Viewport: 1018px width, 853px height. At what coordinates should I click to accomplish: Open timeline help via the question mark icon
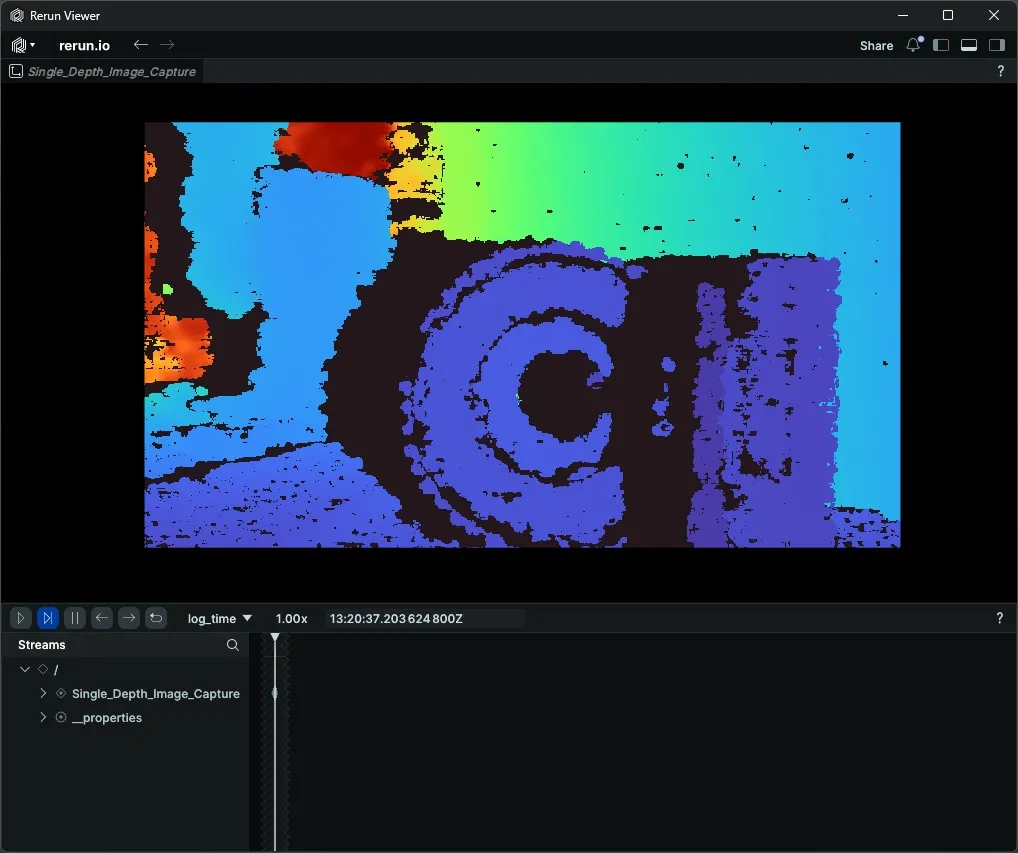click(x=999, y=618)
